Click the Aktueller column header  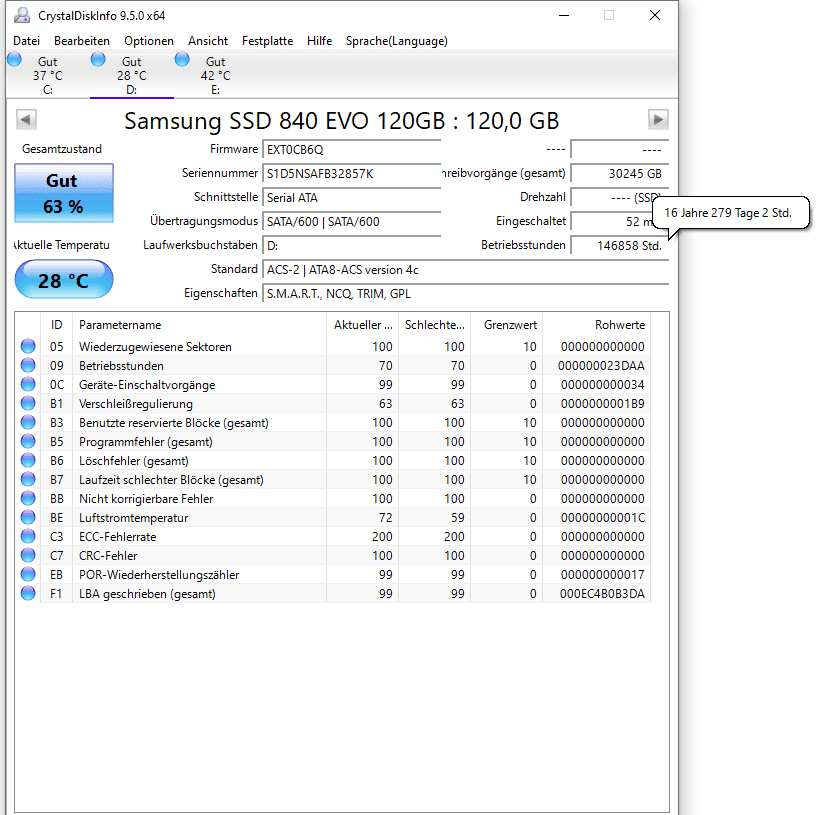click(x=363, y=325)
